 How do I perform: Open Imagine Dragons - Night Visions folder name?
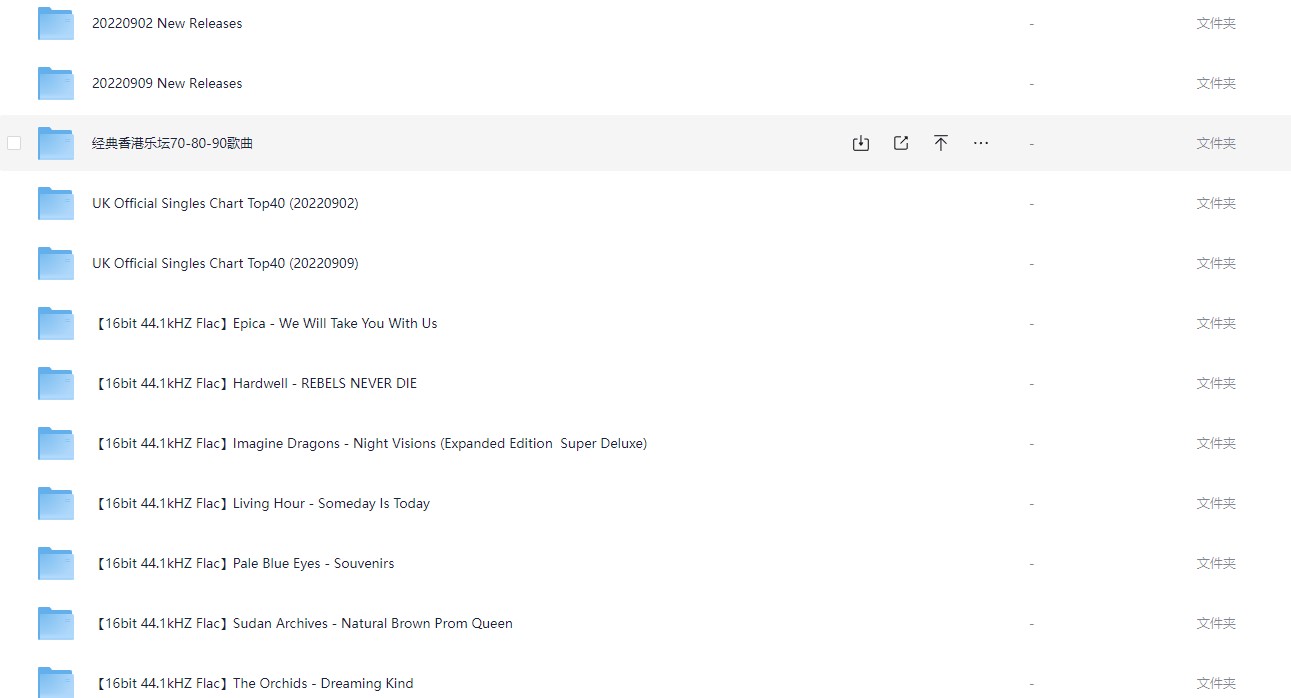[x=370, y=443]
